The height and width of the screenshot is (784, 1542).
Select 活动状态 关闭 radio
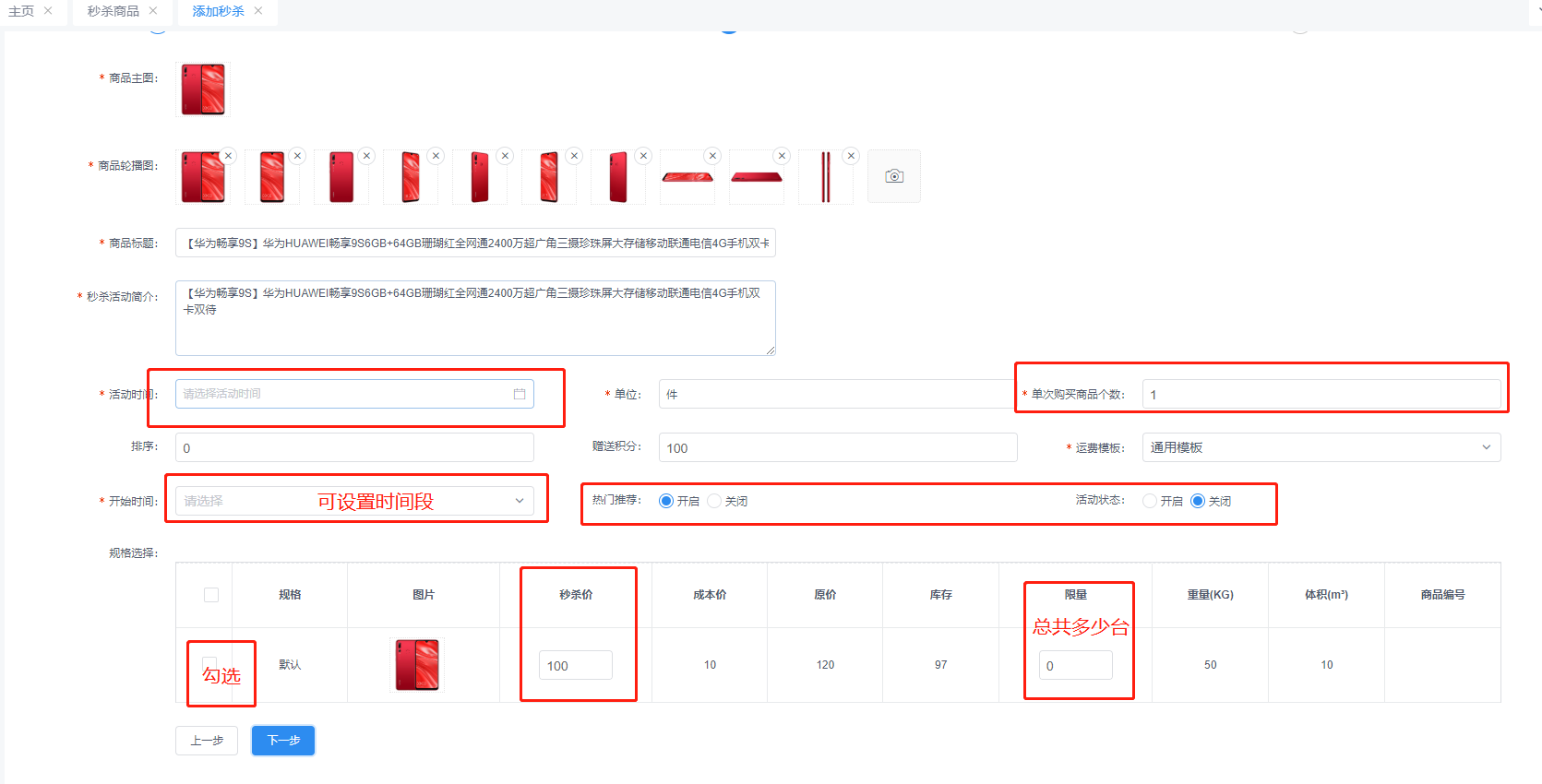point(1198,501)
